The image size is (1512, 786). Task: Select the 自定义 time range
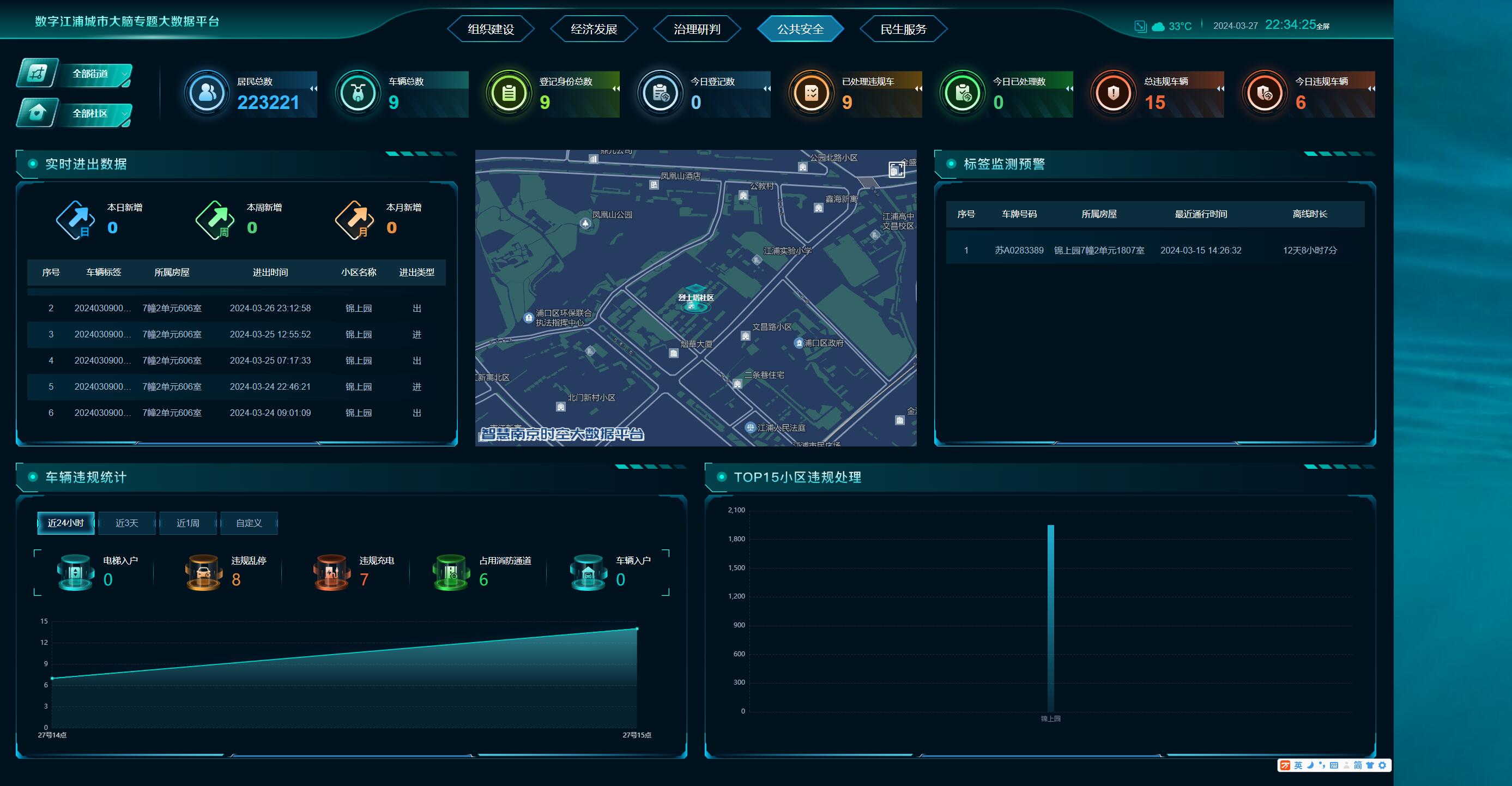[x=249, y=523]
